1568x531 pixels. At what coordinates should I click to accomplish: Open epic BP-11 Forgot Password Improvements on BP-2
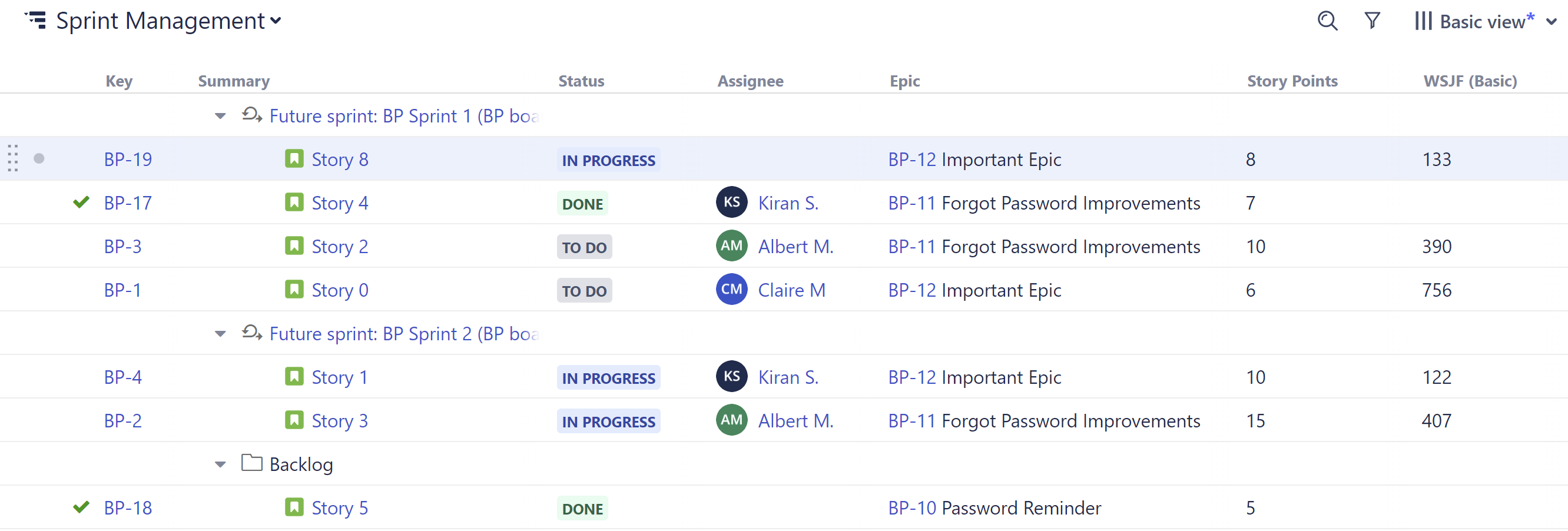coord(1044,420)
